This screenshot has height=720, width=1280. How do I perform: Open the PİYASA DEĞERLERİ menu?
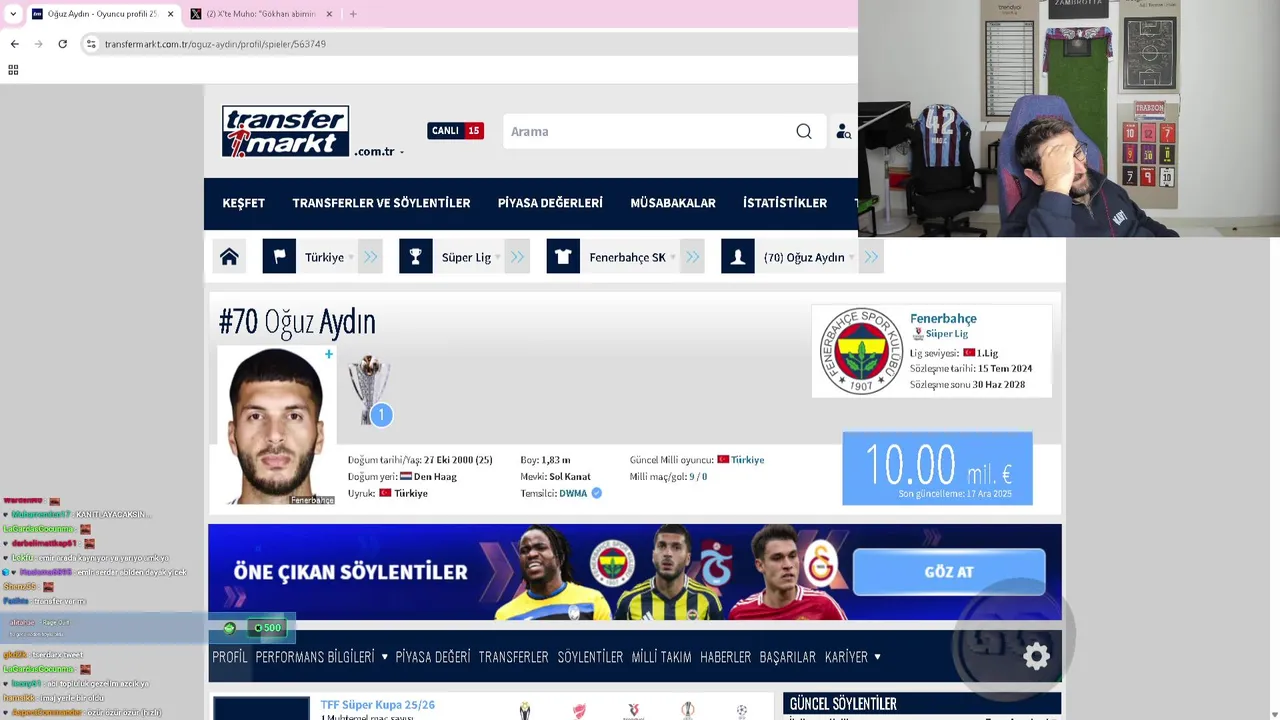pyautogui.click(x=550, y=203)
